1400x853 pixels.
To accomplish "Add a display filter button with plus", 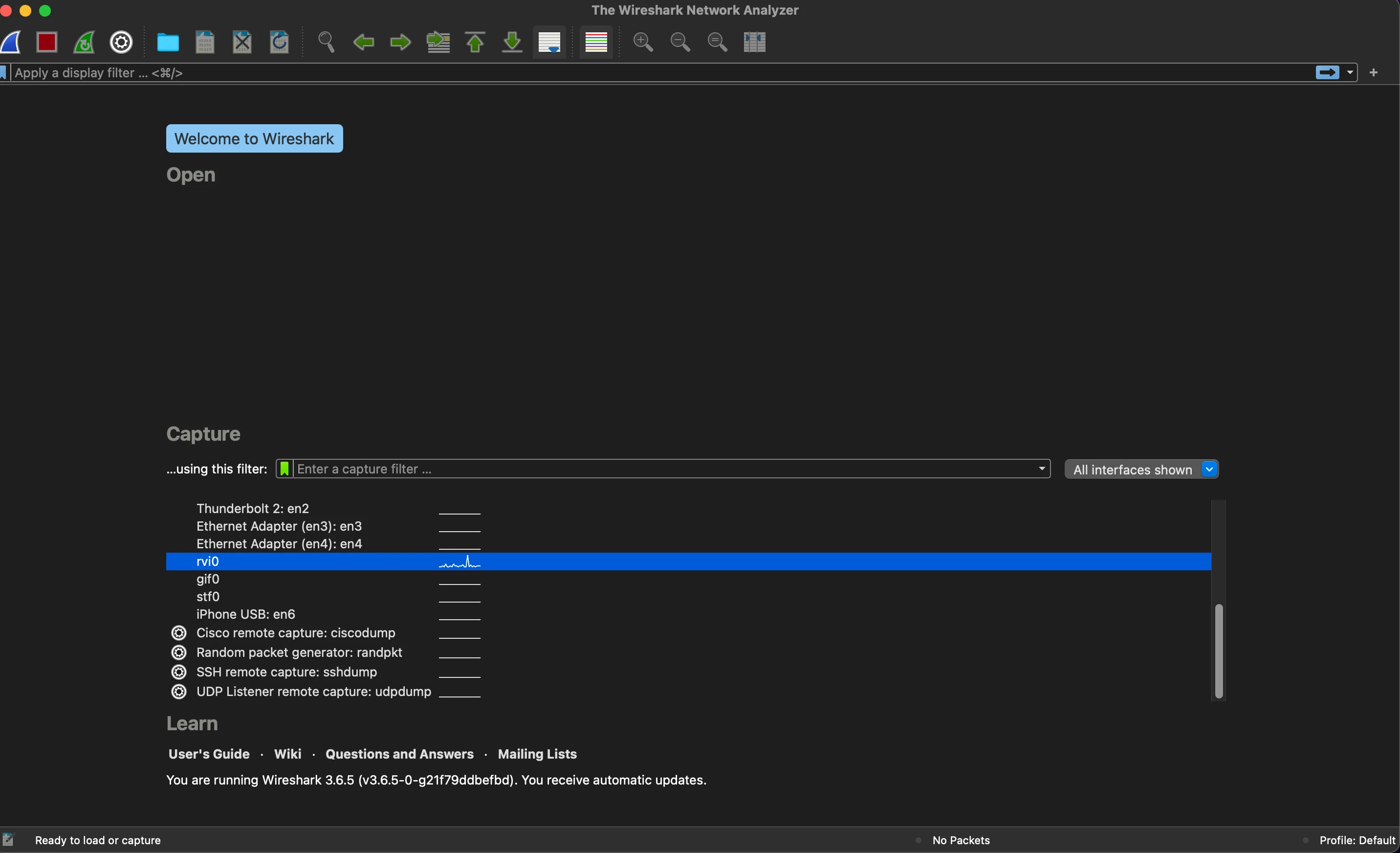I will coord(1373,72).
